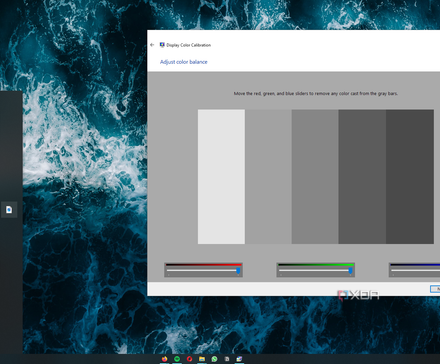Select the Display Color Calibration taskbar icon
Viewport: 440px width, 364px height.
239,359
